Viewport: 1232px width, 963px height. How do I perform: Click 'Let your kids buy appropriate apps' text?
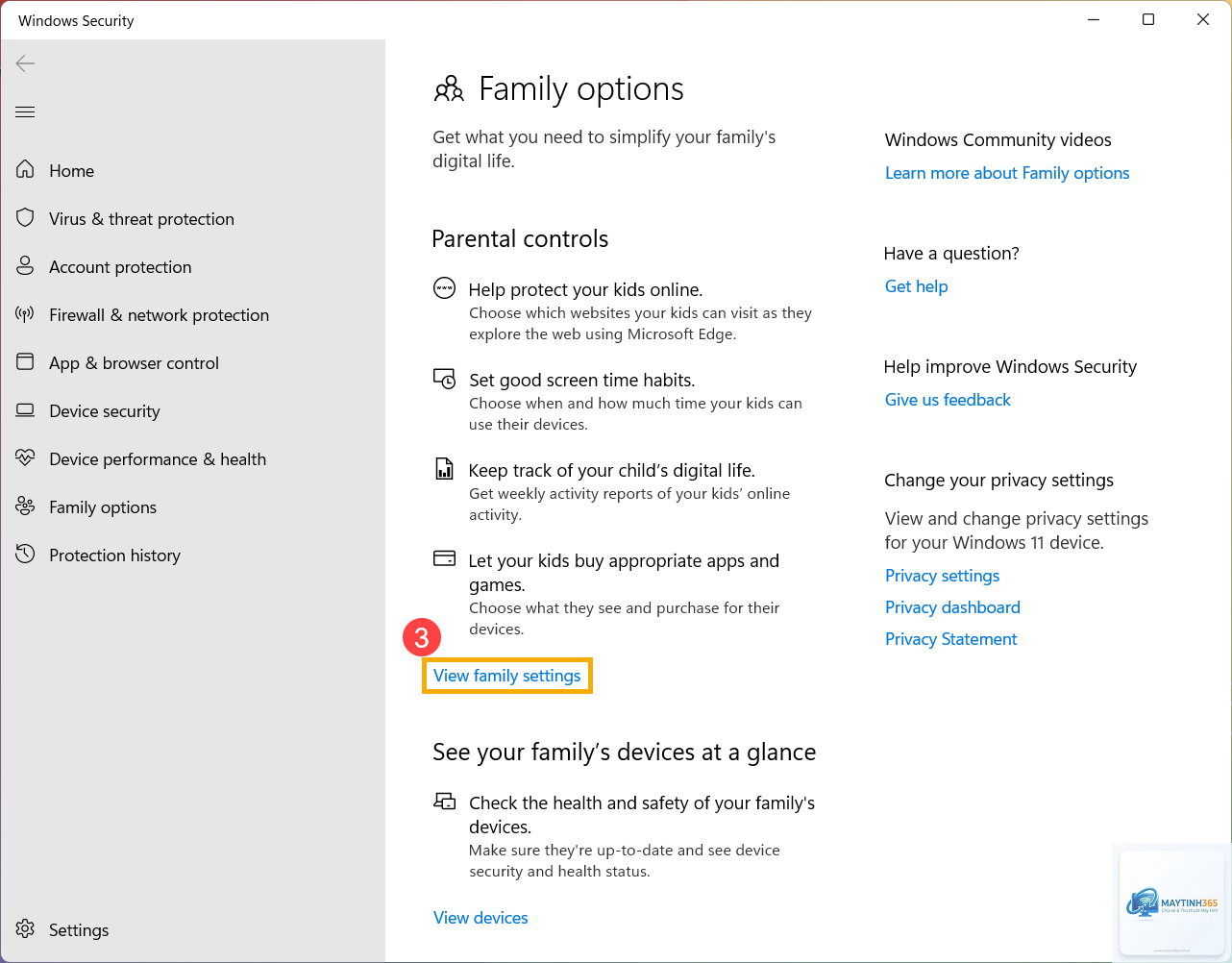(624, 573)
